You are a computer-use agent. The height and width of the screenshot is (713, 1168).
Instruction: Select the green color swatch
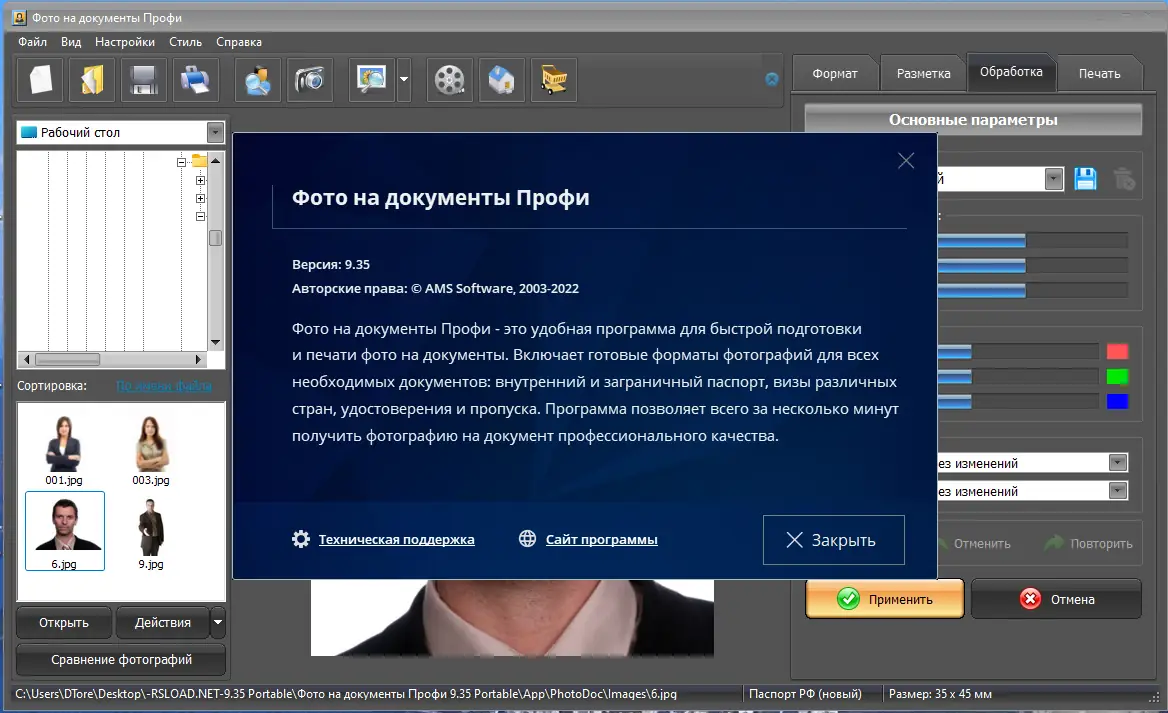click(x=1119, y=377)
